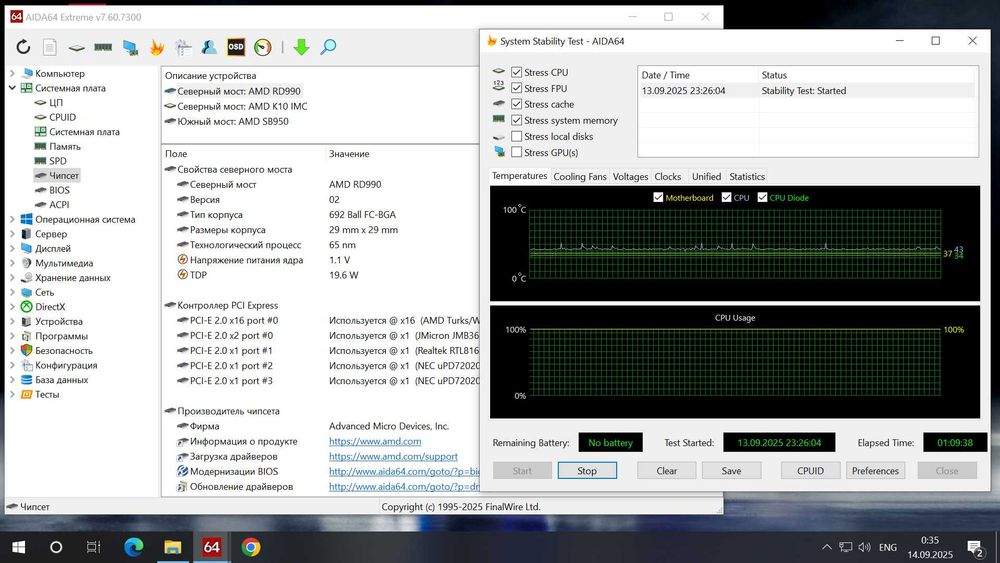Viewport: 1000px width, 563px height.
Task: Select Безопасность tree item
Action: click(x=64, y=351)
